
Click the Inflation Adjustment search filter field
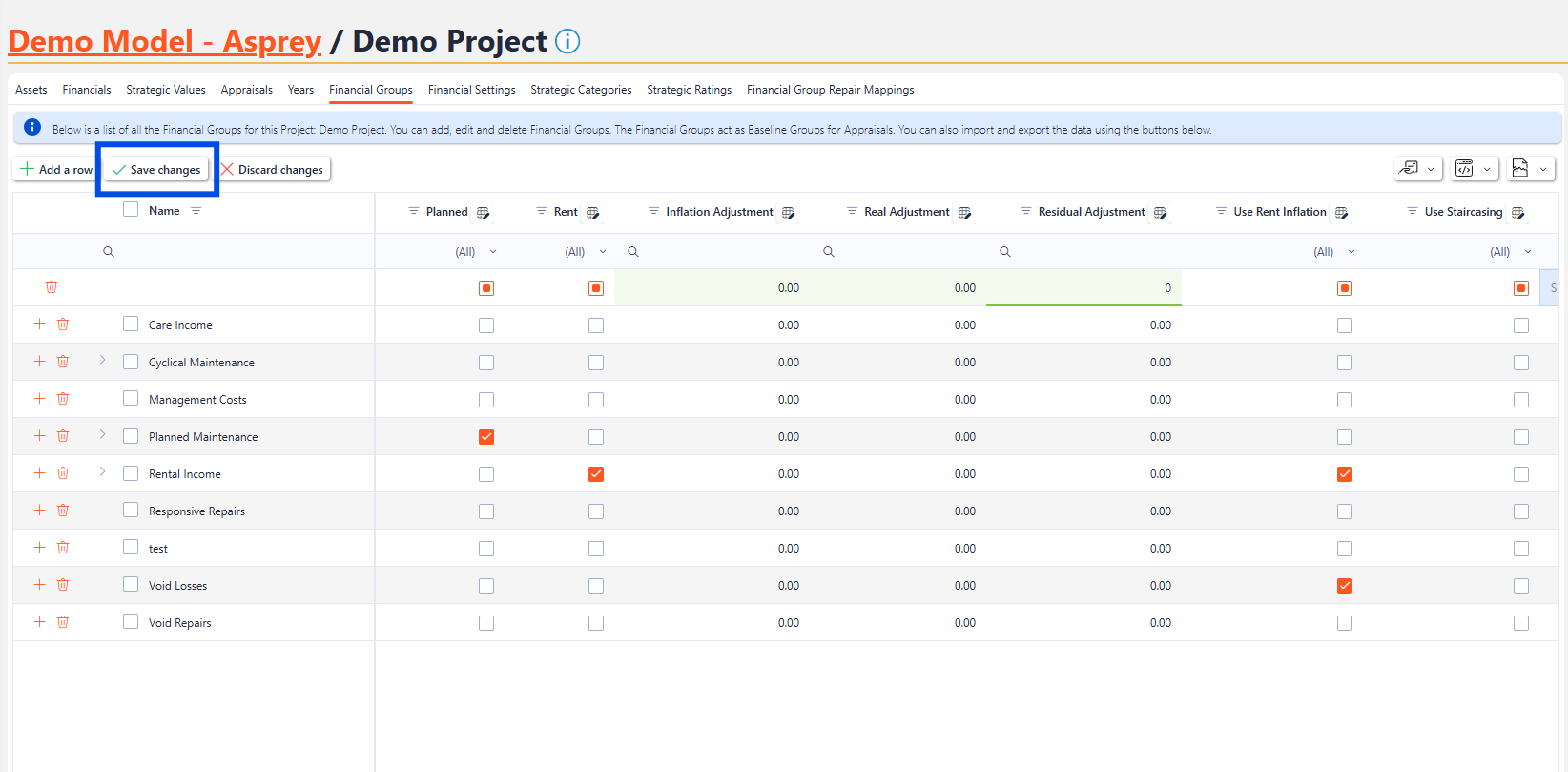point(715,252)
